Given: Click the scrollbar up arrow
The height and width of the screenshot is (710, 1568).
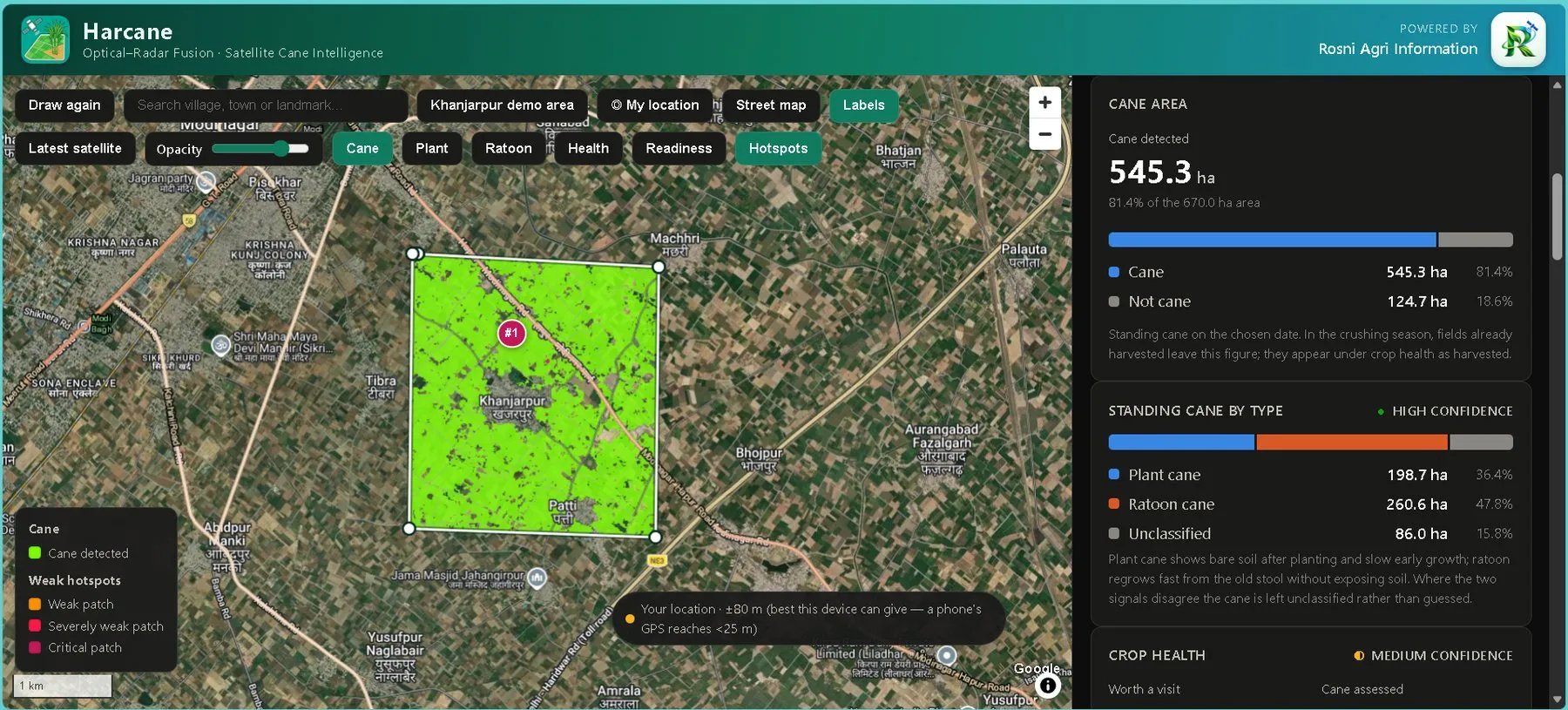Looking at the screenshot, I should pyautogui.click(x=1558, y=85).
